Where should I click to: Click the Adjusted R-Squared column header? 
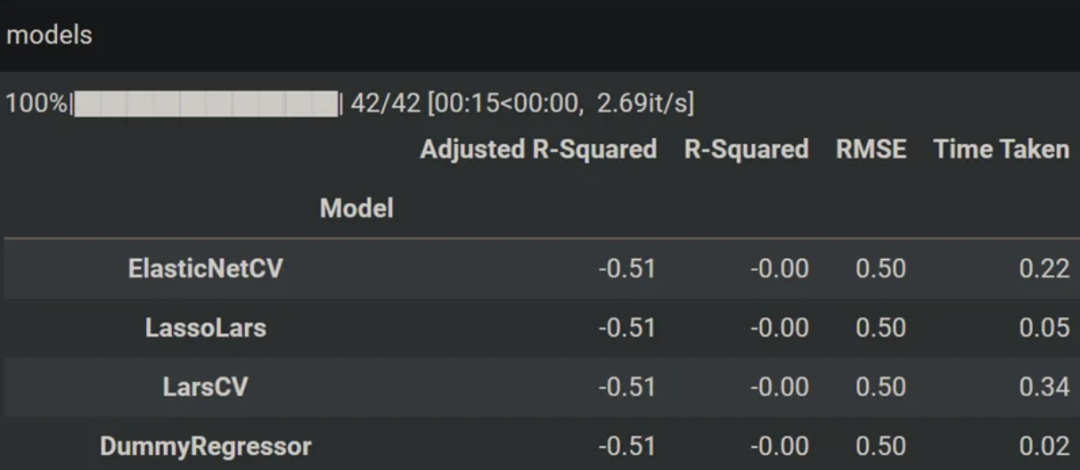click(x=538, y=149)
